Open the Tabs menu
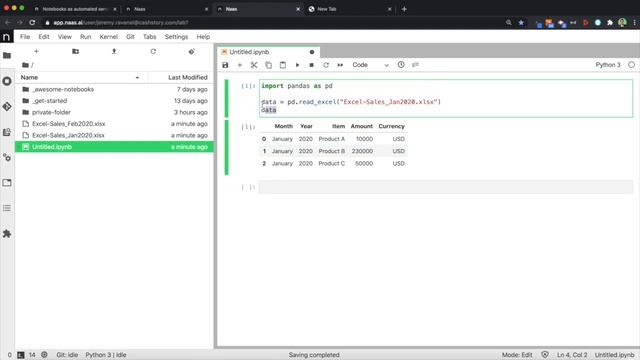 [x=149, y=37]
